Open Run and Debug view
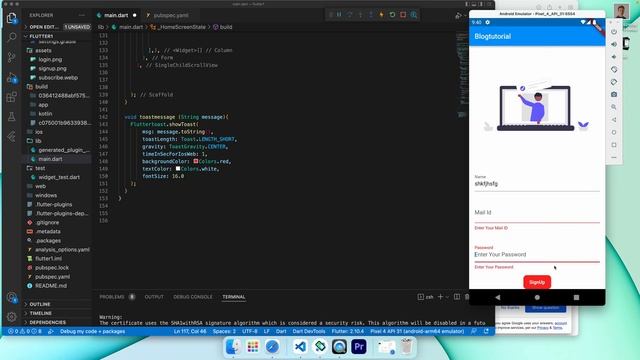 pos(11,78)
